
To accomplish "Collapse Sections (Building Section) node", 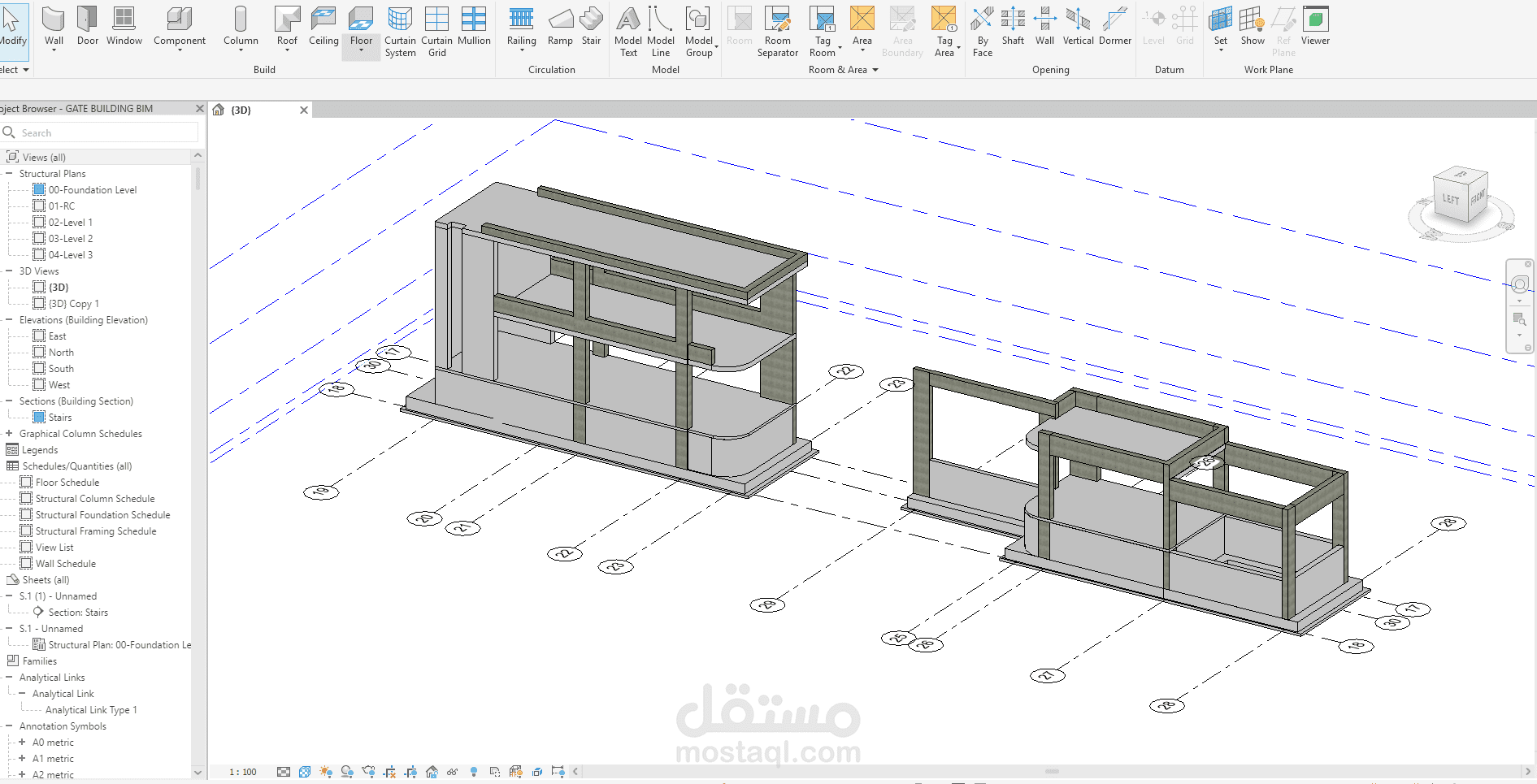I will coord(9,401).
